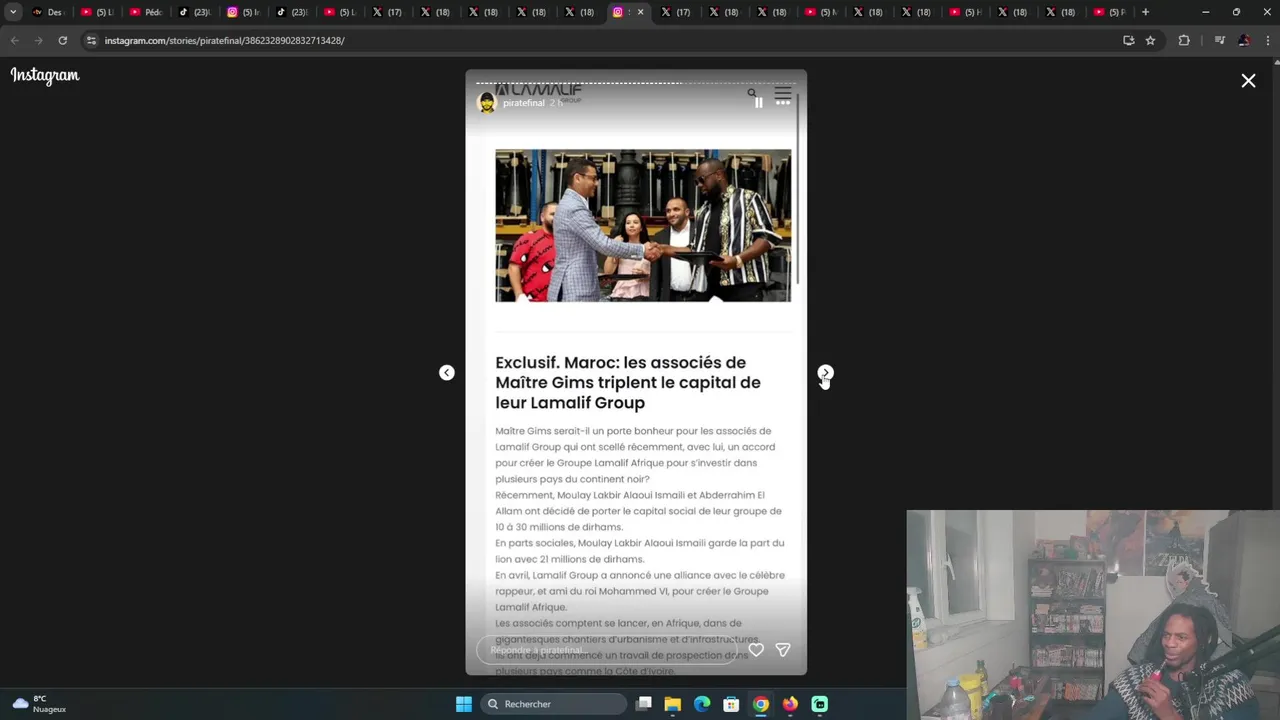This screenshot has height=720, width=1280.
Task: Open the piratefinal username link
Action: [523, 103]
